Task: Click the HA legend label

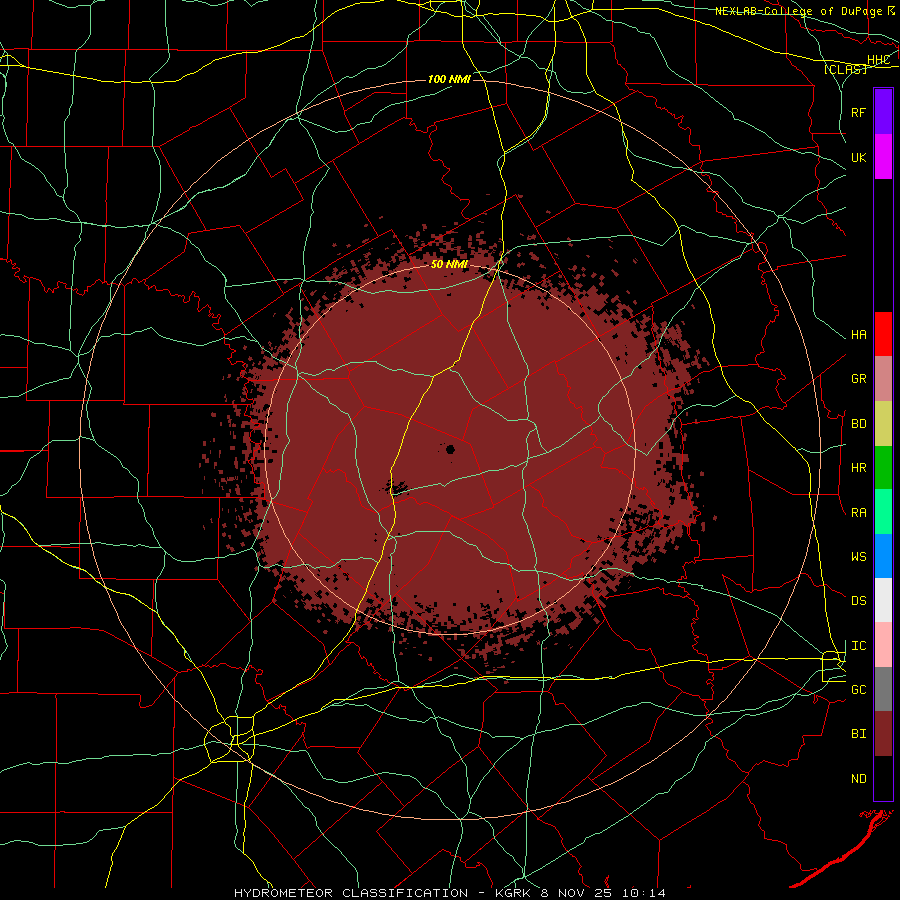Action: (858, 335)
